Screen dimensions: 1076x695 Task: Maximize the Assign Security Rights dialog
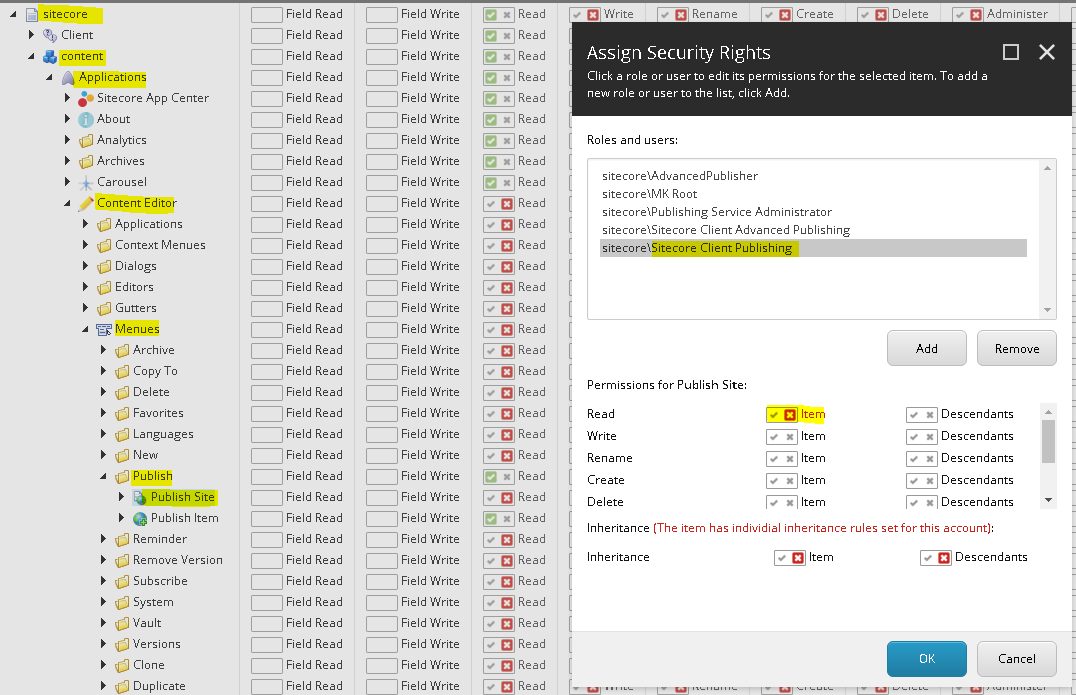(x=1010, y=52)
